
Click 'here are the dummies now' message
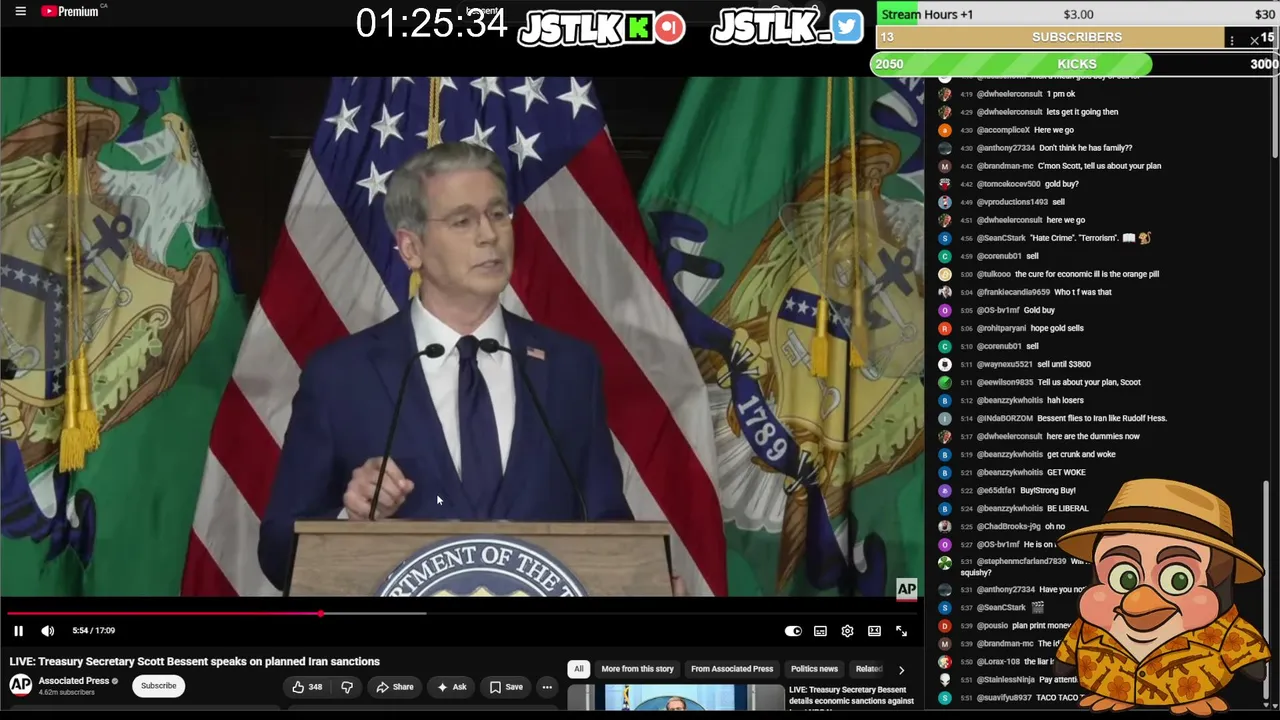pos(1093,436)
